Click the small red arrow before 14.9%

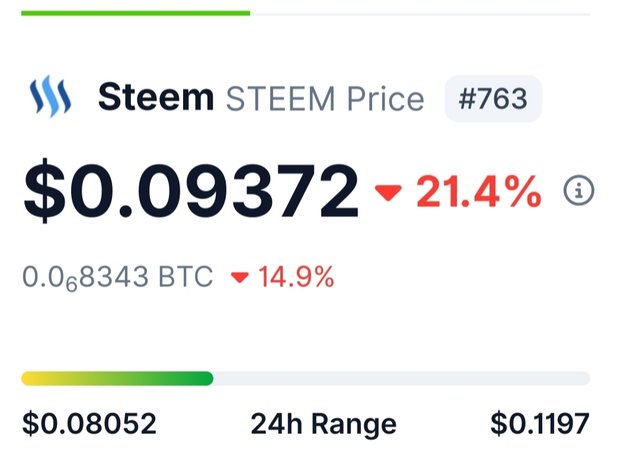pos(239,277)
